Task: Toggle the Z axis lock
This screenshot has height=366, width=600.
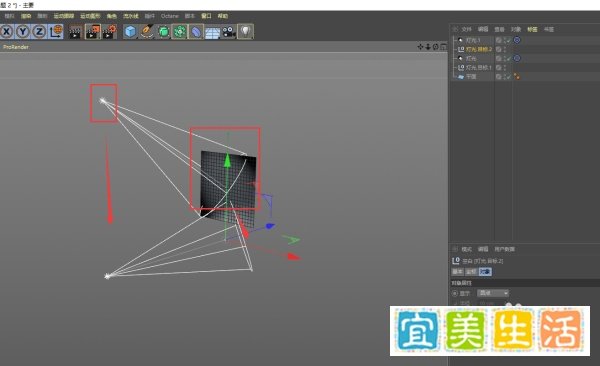Action: 39,31
